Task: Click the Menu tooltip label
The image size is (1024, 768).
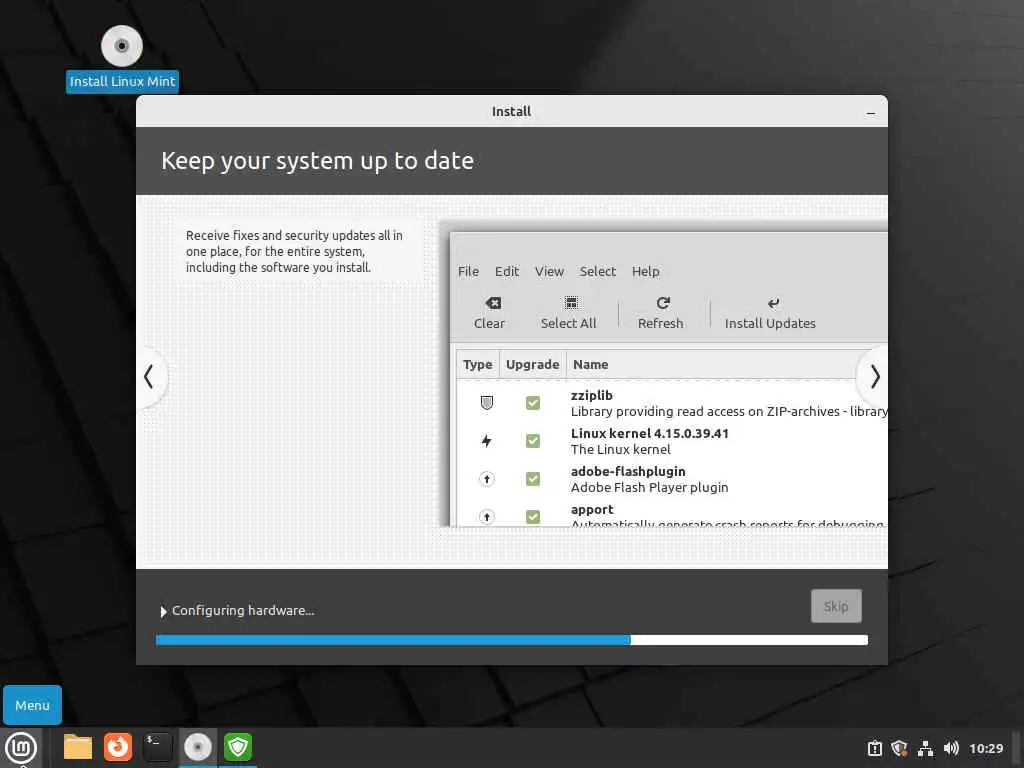Action: point(32,705)
